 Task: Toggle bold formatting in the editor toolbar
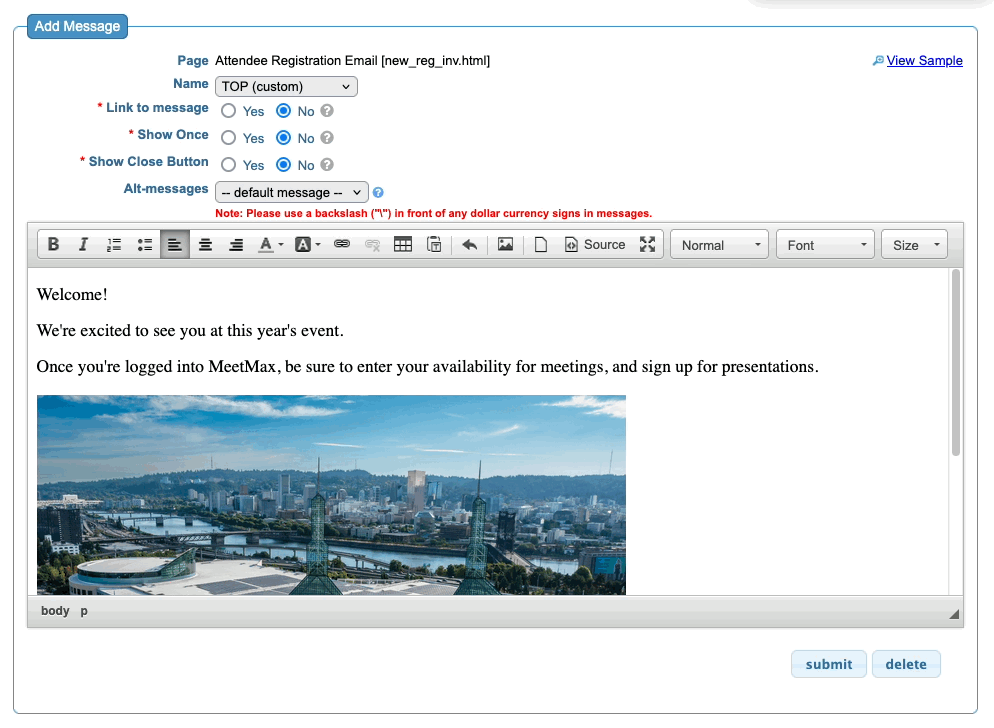point(54,245)
